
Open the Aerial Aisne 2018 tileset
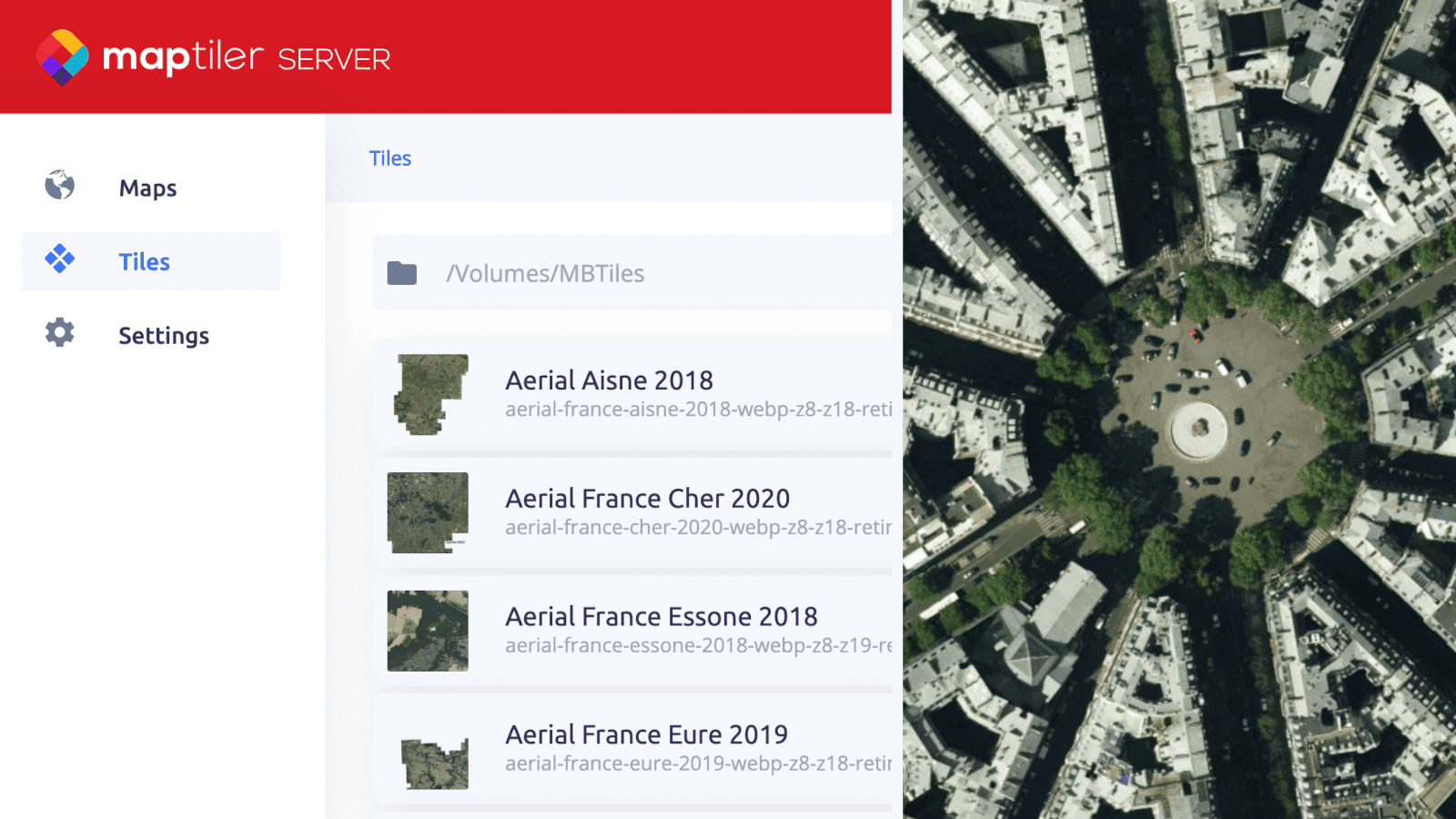(x=609, y=379)
